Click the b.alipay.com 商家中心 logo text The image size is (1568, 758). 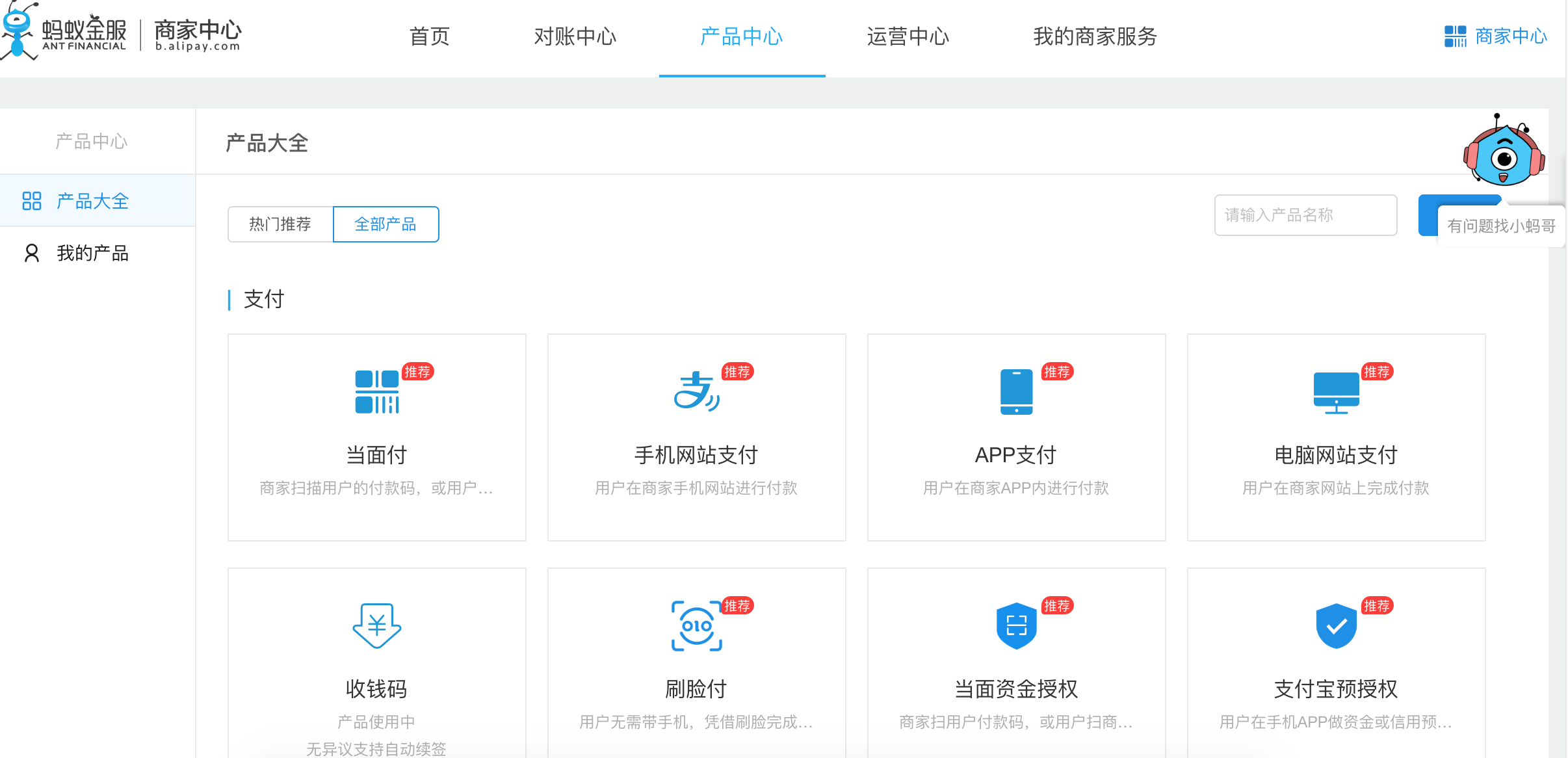(x=198, y=35)
